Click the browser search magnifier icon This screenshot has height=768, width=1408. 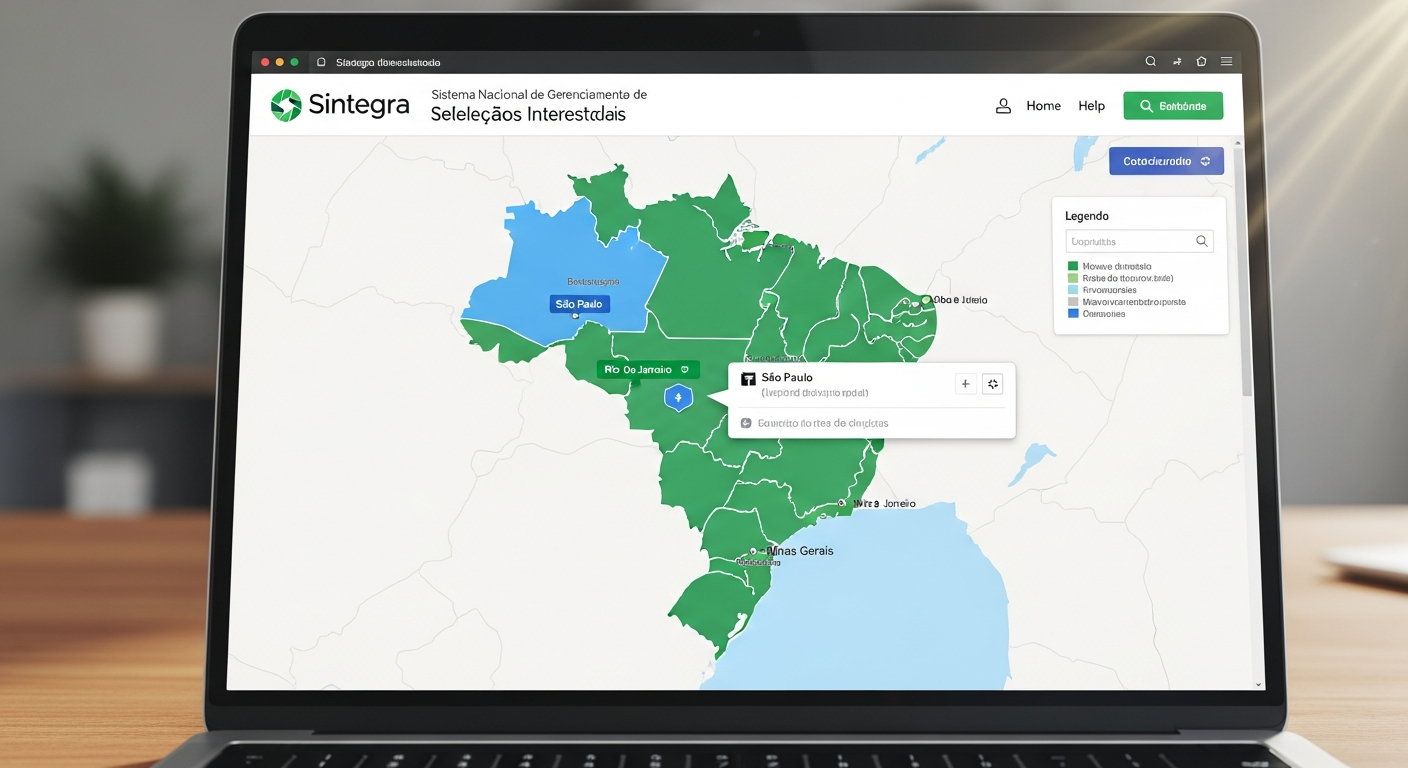point(1150,61)
